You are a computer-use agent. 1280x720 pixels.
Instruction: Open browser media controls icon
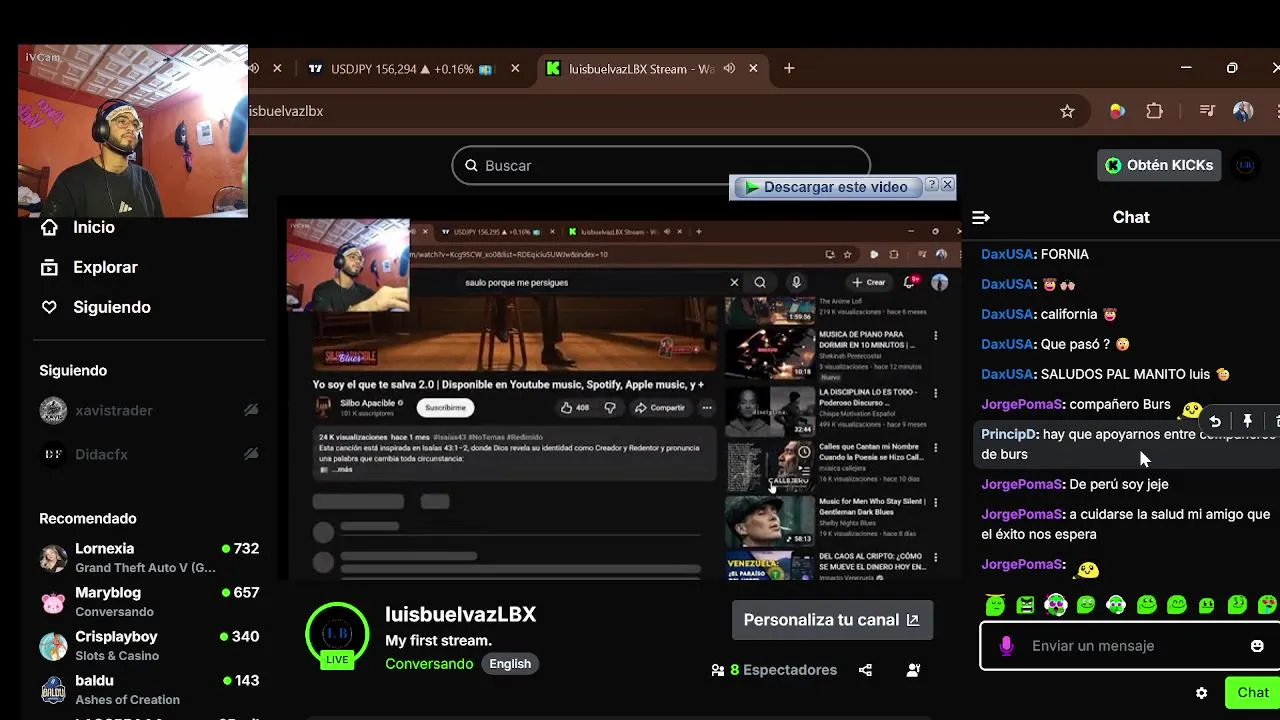click(1207, 111)
